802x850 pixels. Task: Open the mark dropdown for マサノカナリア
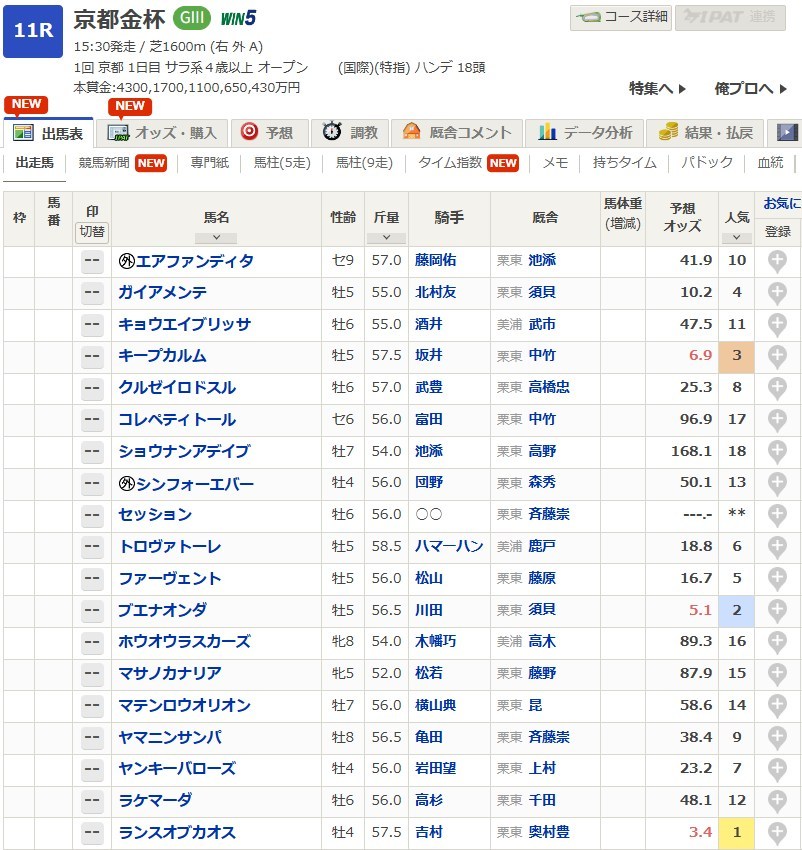(x=92, y=674)
